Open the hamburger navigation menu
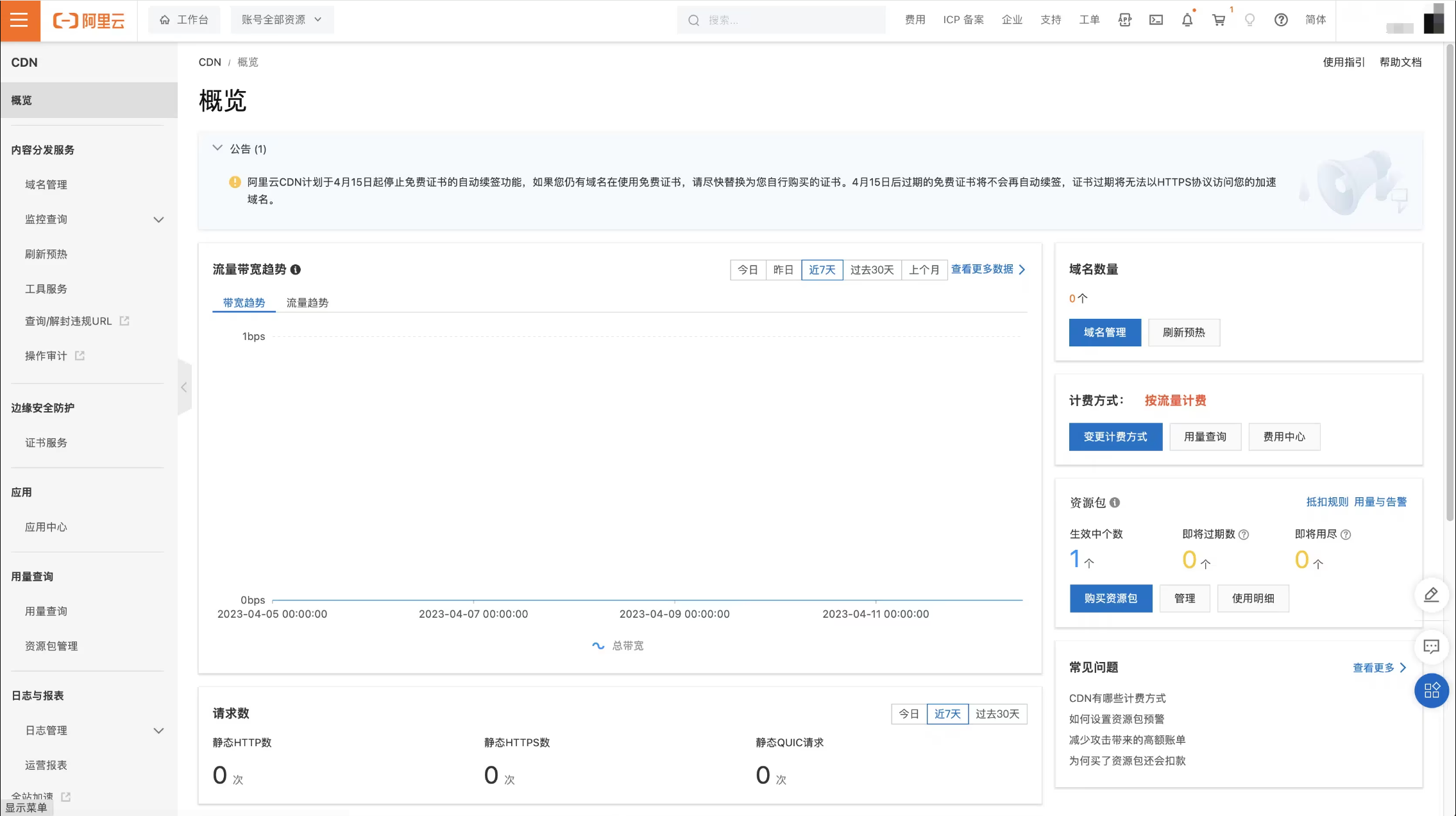Screen dimensions: 1456x816 (x=19, y=20)
